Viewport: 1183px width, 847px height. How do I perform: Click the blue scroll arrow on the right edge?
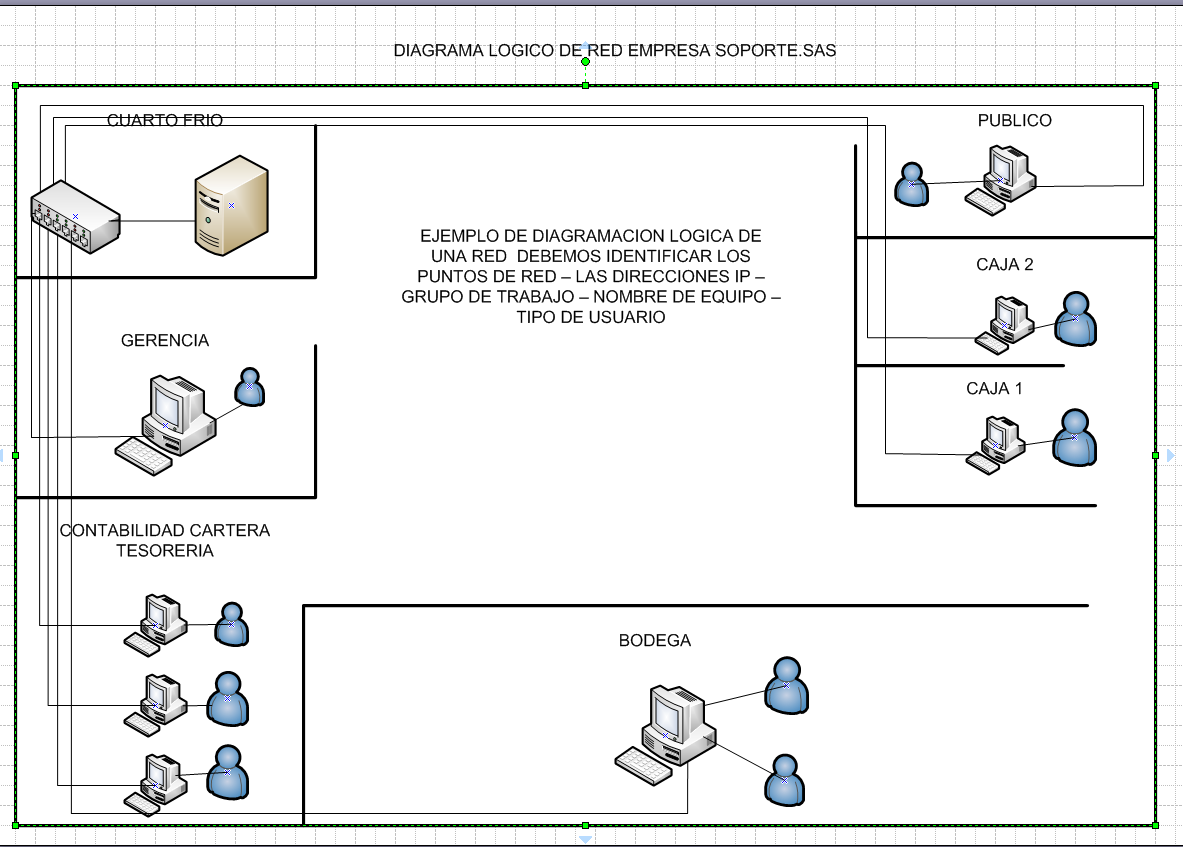(1170, 454)
